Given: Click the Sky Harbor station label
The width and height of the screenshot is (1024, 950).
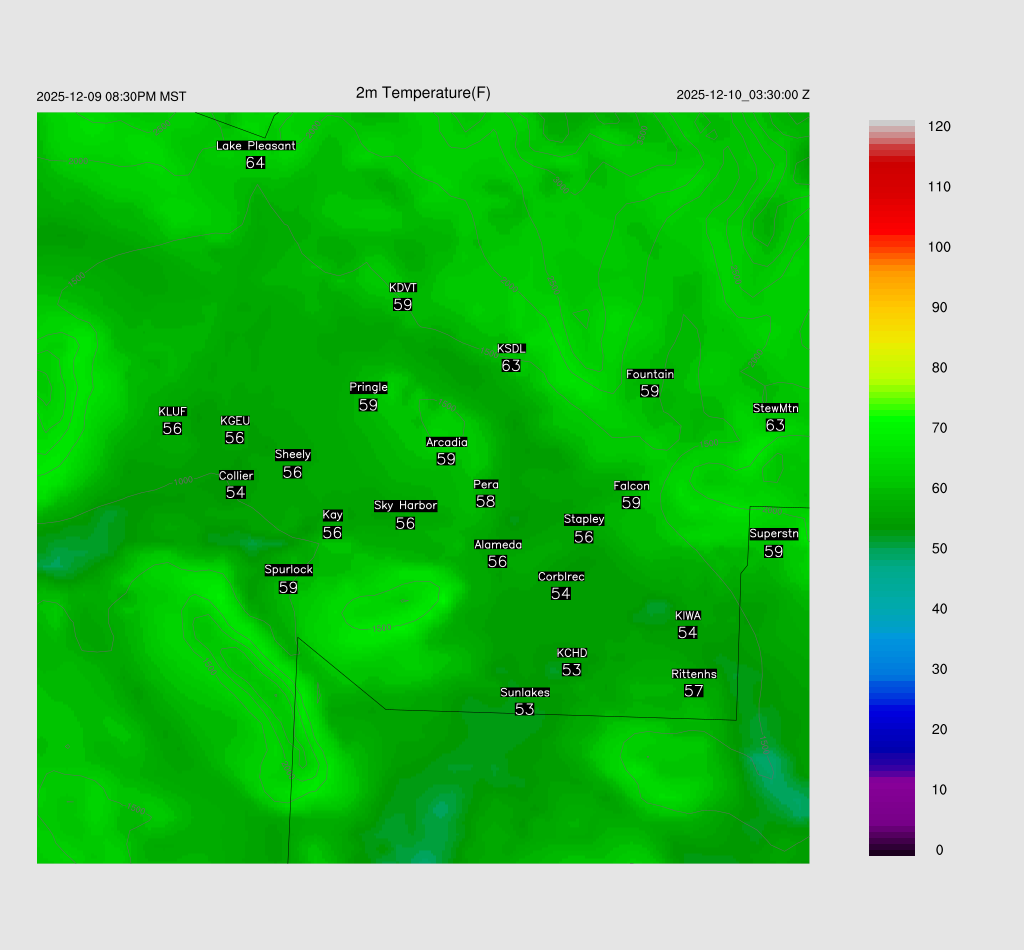Looking at the screenshot, I should (x=405, y=506).
